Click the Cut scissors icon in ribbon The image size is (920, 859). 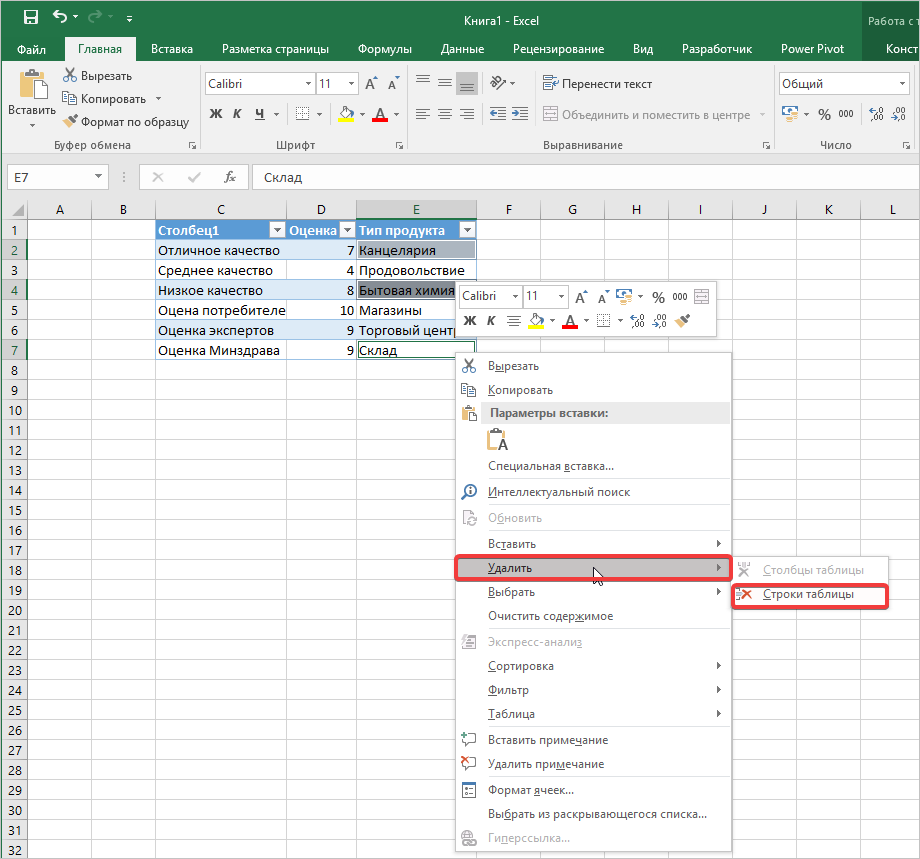pos(70,75)
